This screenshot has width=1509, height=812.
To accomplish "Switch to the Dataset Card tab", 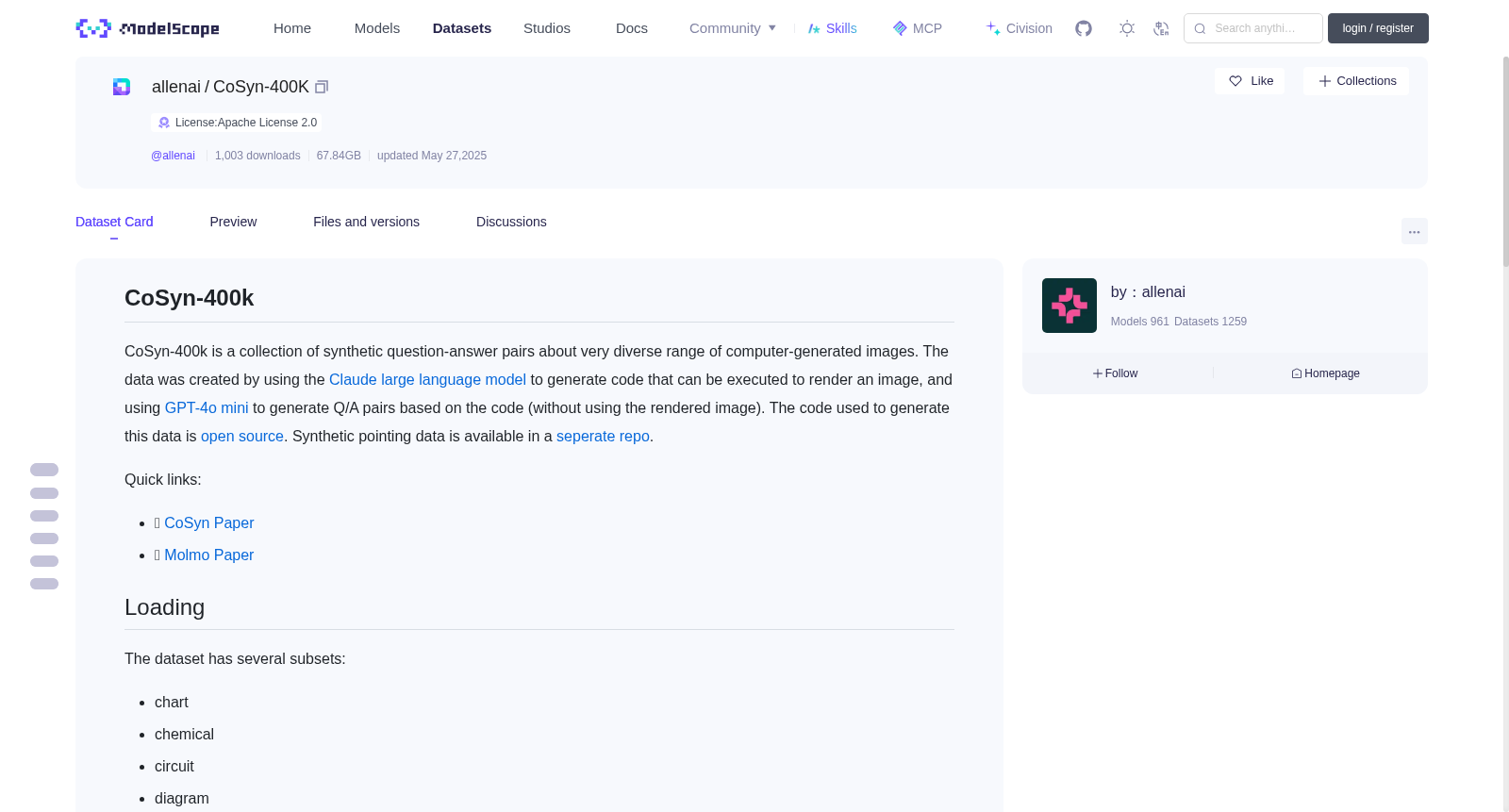I will pos(114,222).
